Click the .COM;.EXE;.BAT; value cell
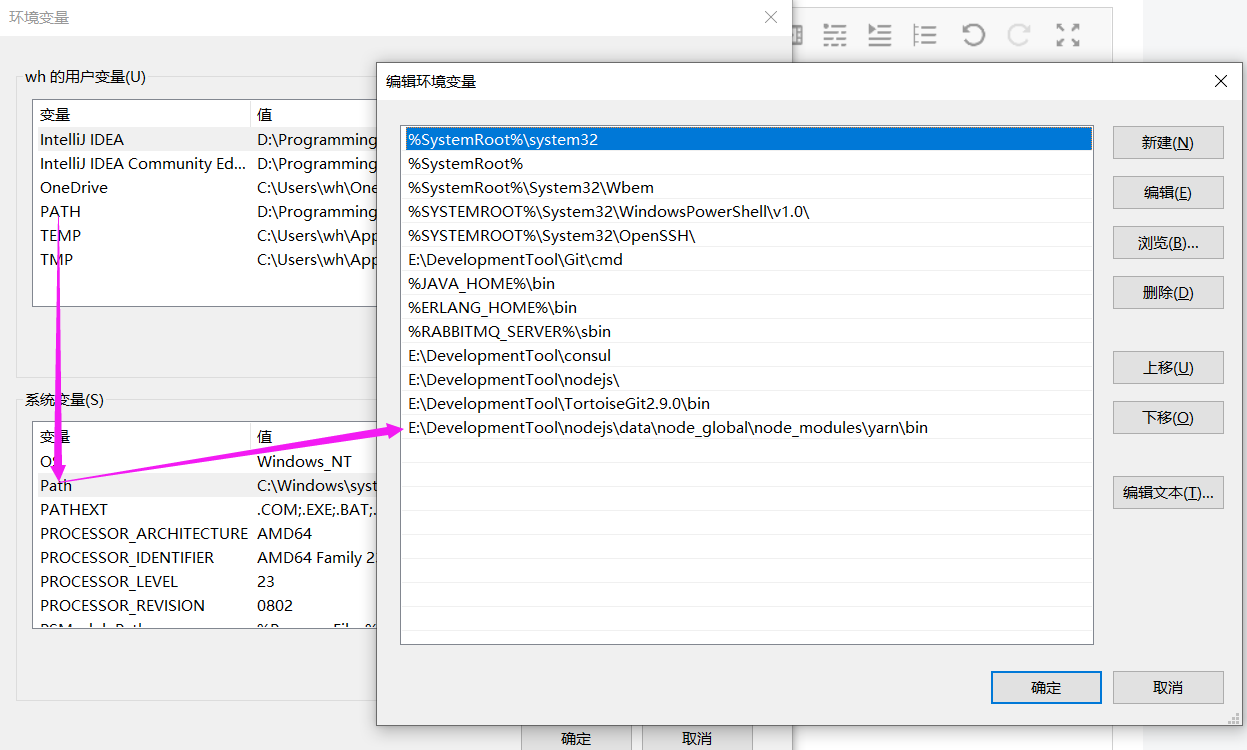Viewport: 1247px width, 750px height. click(316, 509)
